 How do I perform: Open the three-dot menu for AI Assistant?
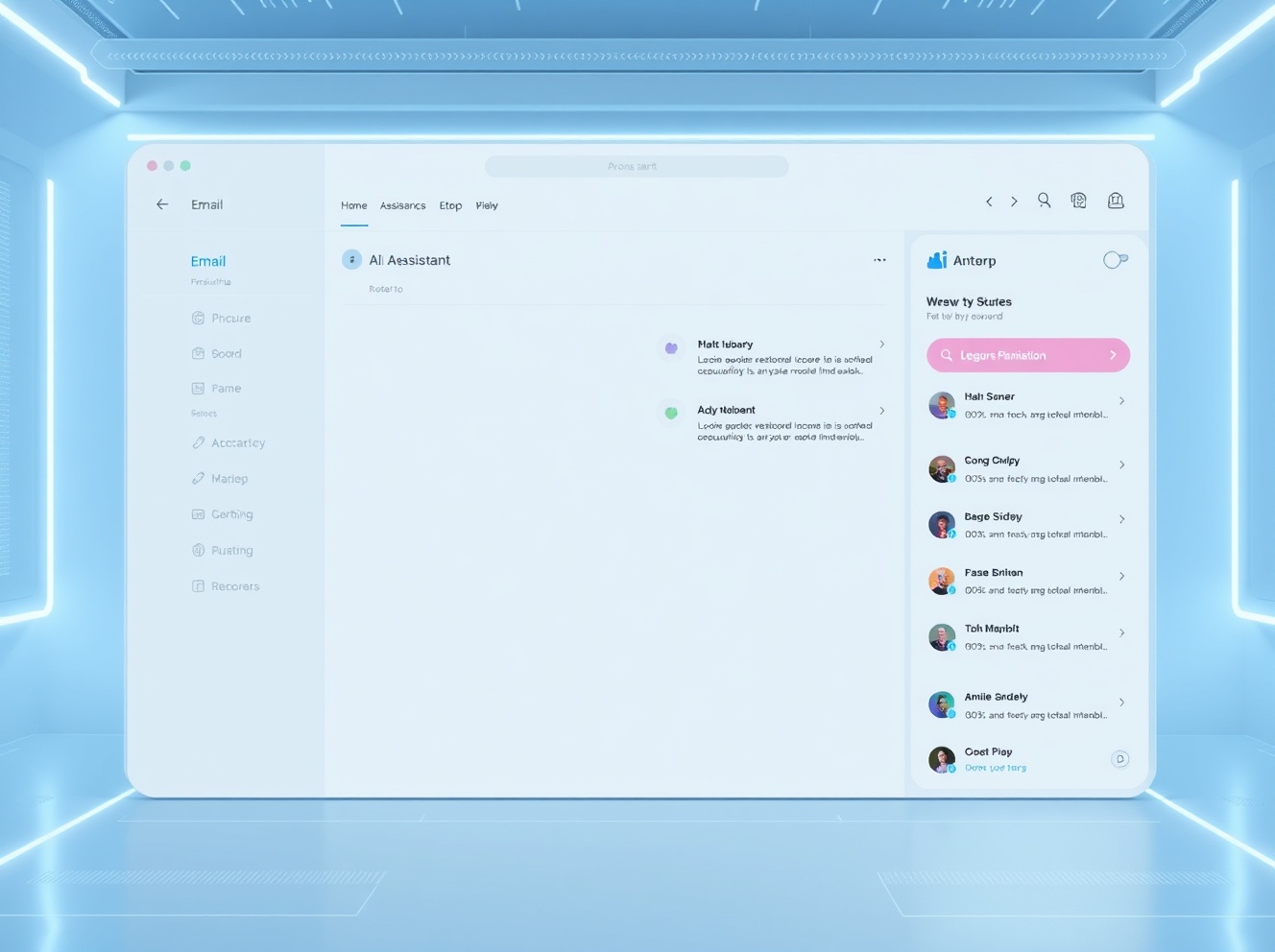click(x=879, y=260)
